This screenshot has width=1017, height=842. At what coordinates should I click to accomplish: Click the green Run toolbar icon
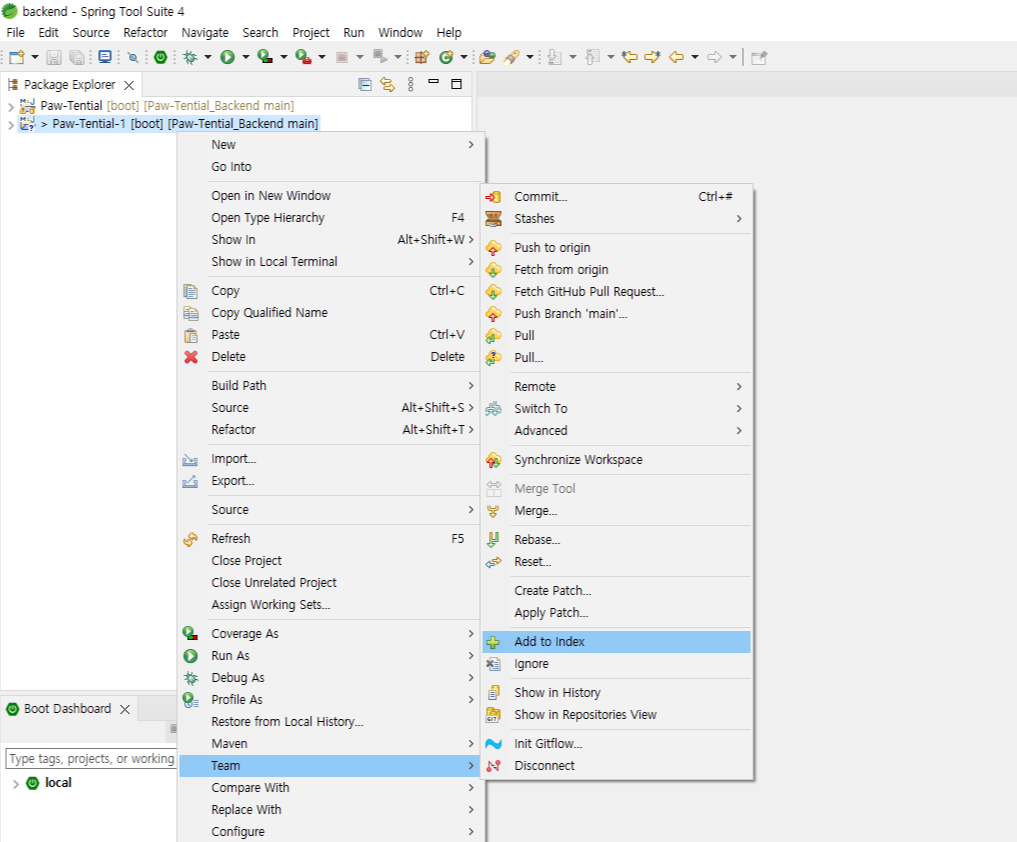click(x=227, y=57)
